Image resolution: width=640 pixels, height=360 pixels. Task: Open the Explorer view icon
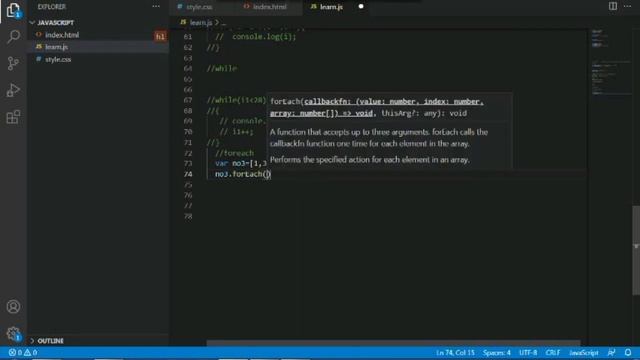coord(13,10)
